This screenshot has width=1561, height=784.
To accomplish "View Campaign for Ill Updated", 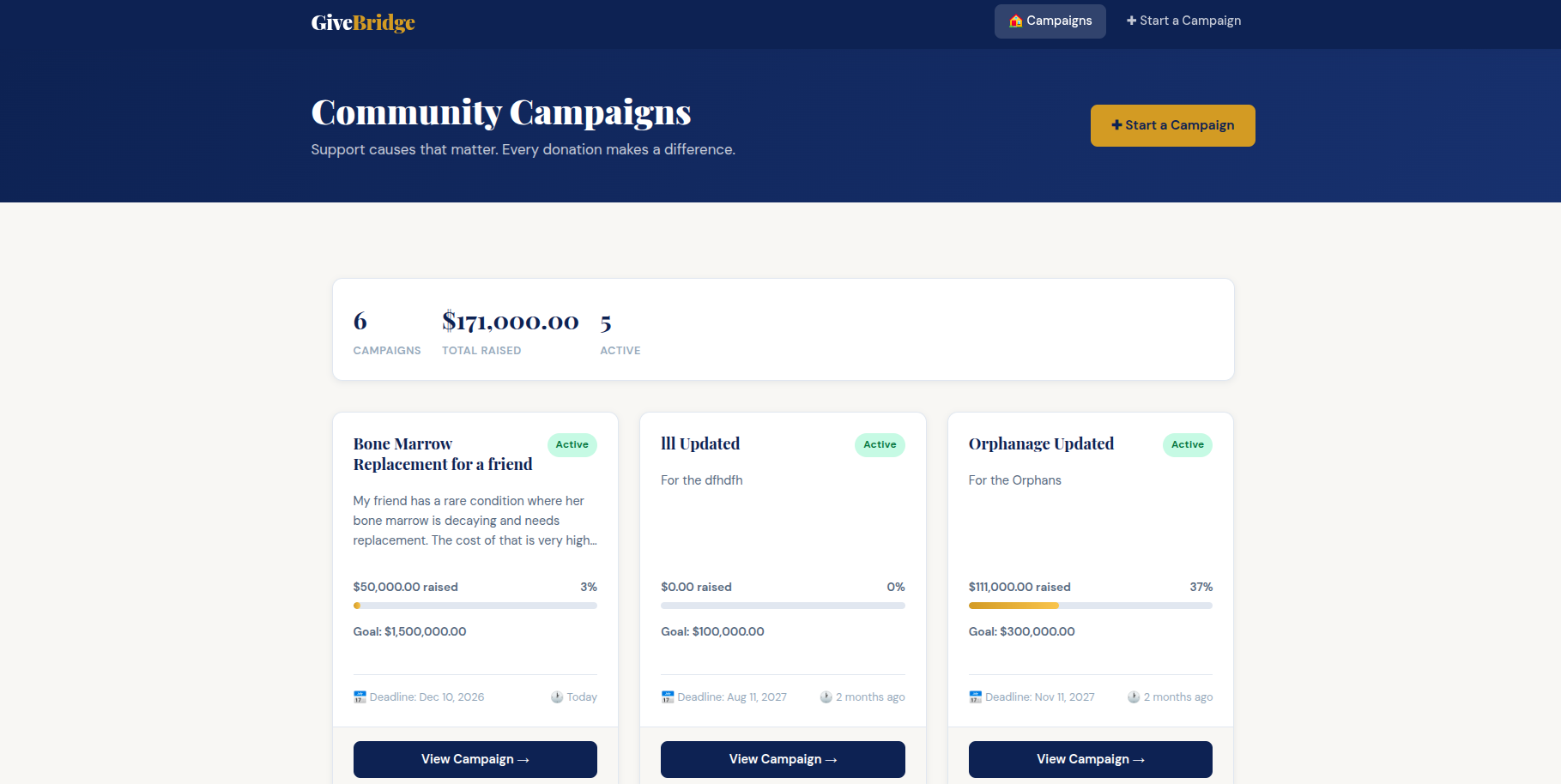I will tap(783, 759).
